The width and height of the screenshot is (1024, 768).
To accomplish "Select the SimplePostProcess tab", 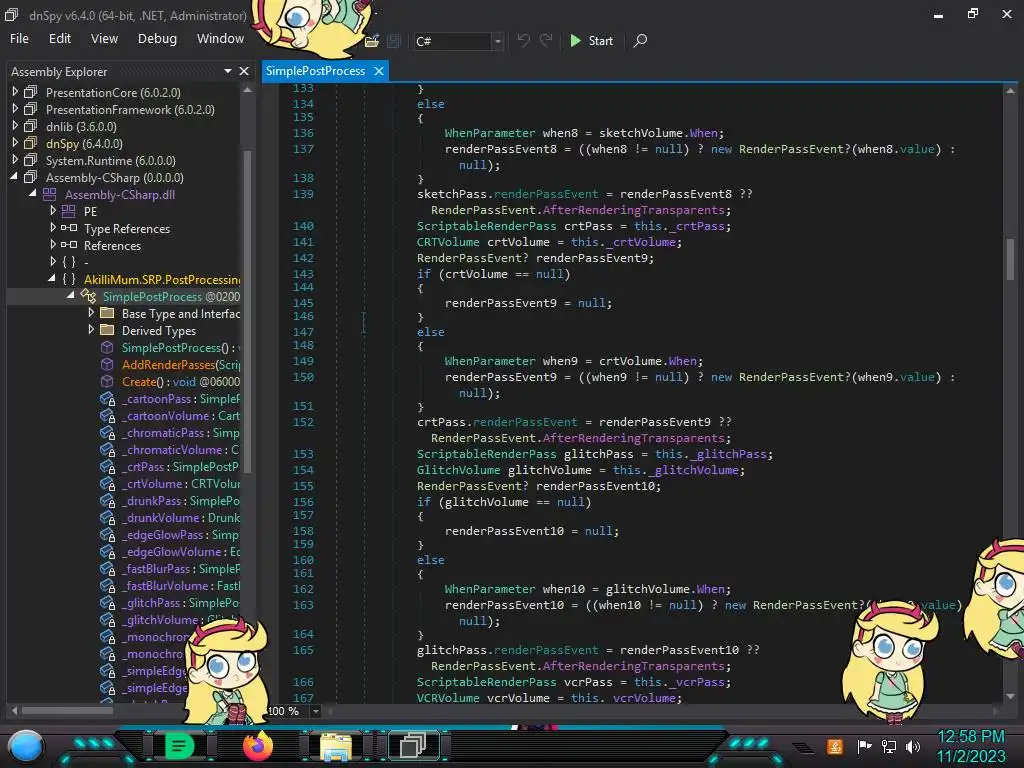I will 315,71.
